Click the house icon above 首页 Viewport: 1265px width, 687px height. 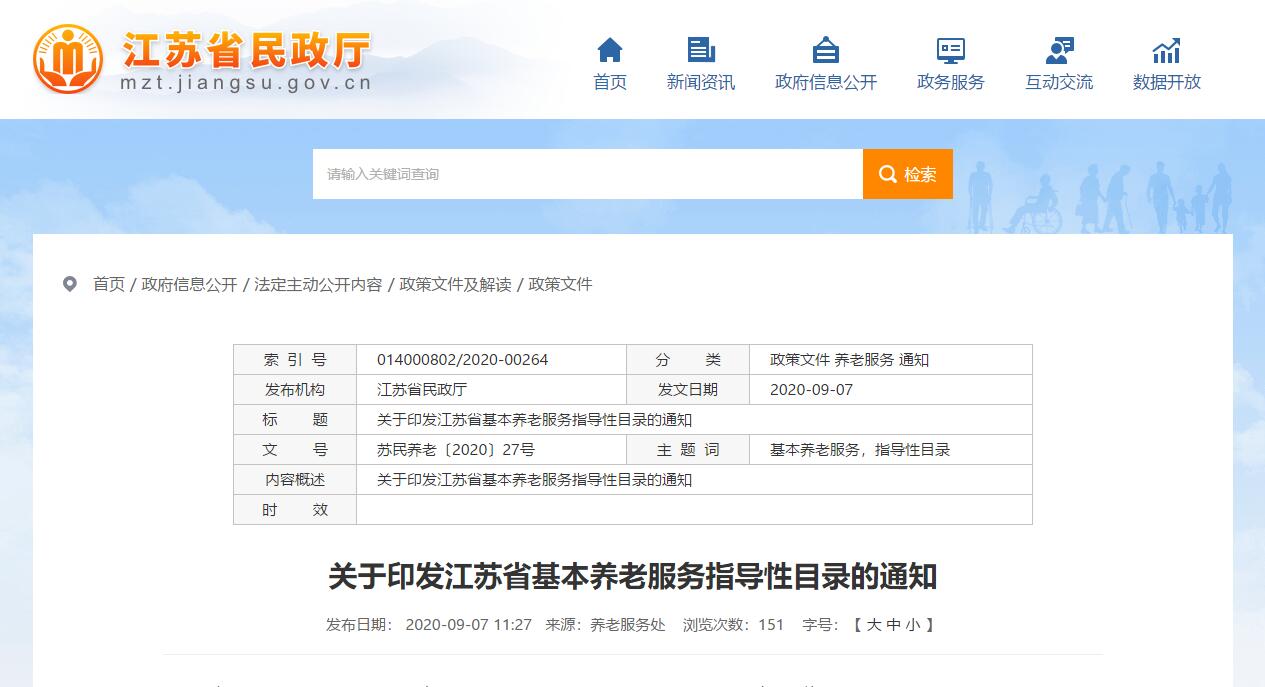coord(610,50)
